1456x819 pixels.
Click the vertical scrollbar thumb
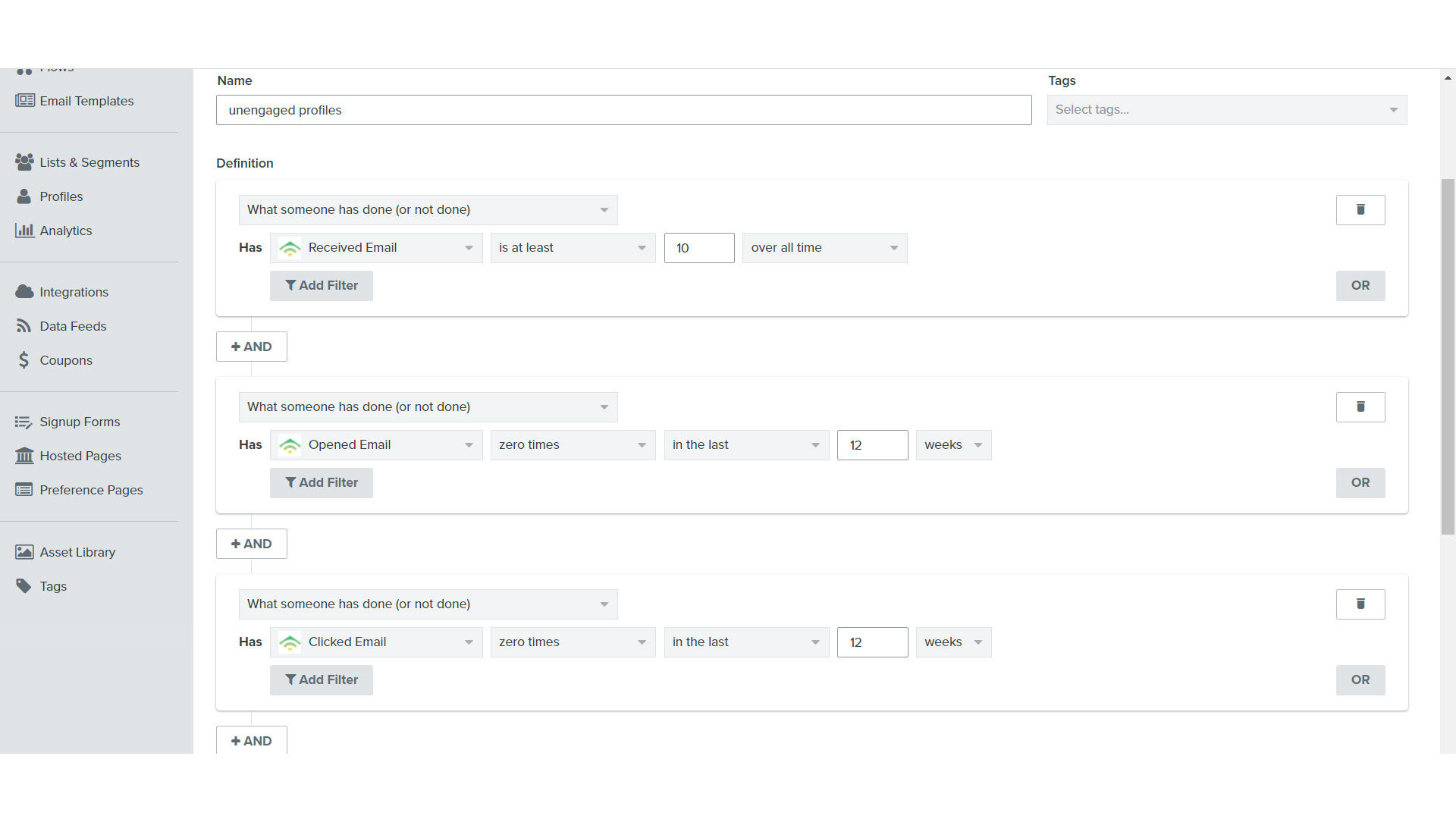pyautogui.click(x=1448, y=356)
